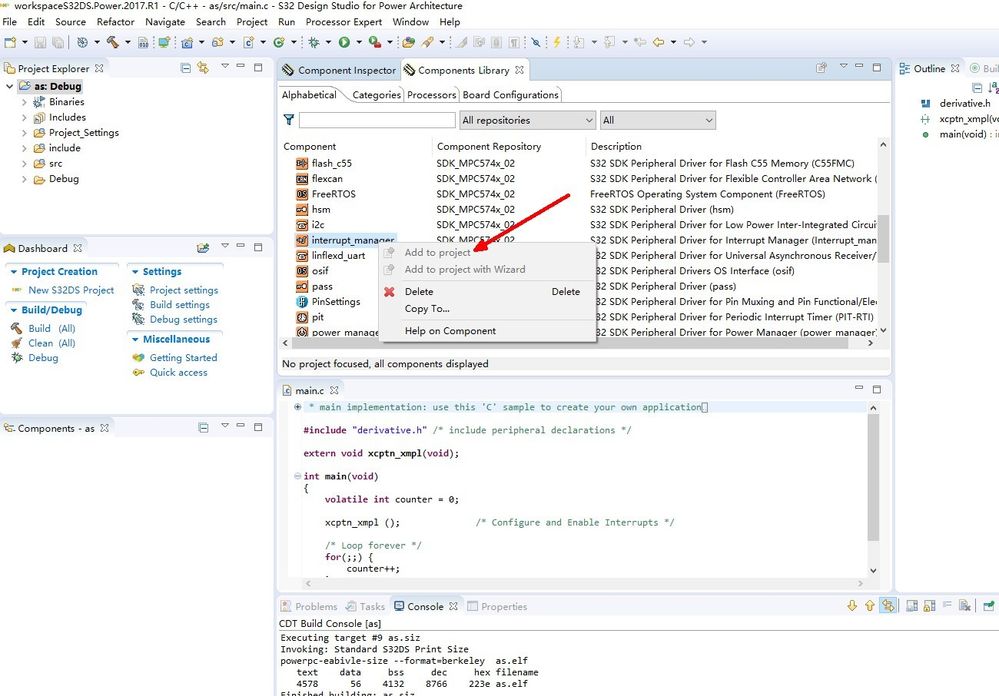The width and height of the screenshot is (999, 696).
Task: Select derivative.h in the Outline
Action: [x=965, y=103]
